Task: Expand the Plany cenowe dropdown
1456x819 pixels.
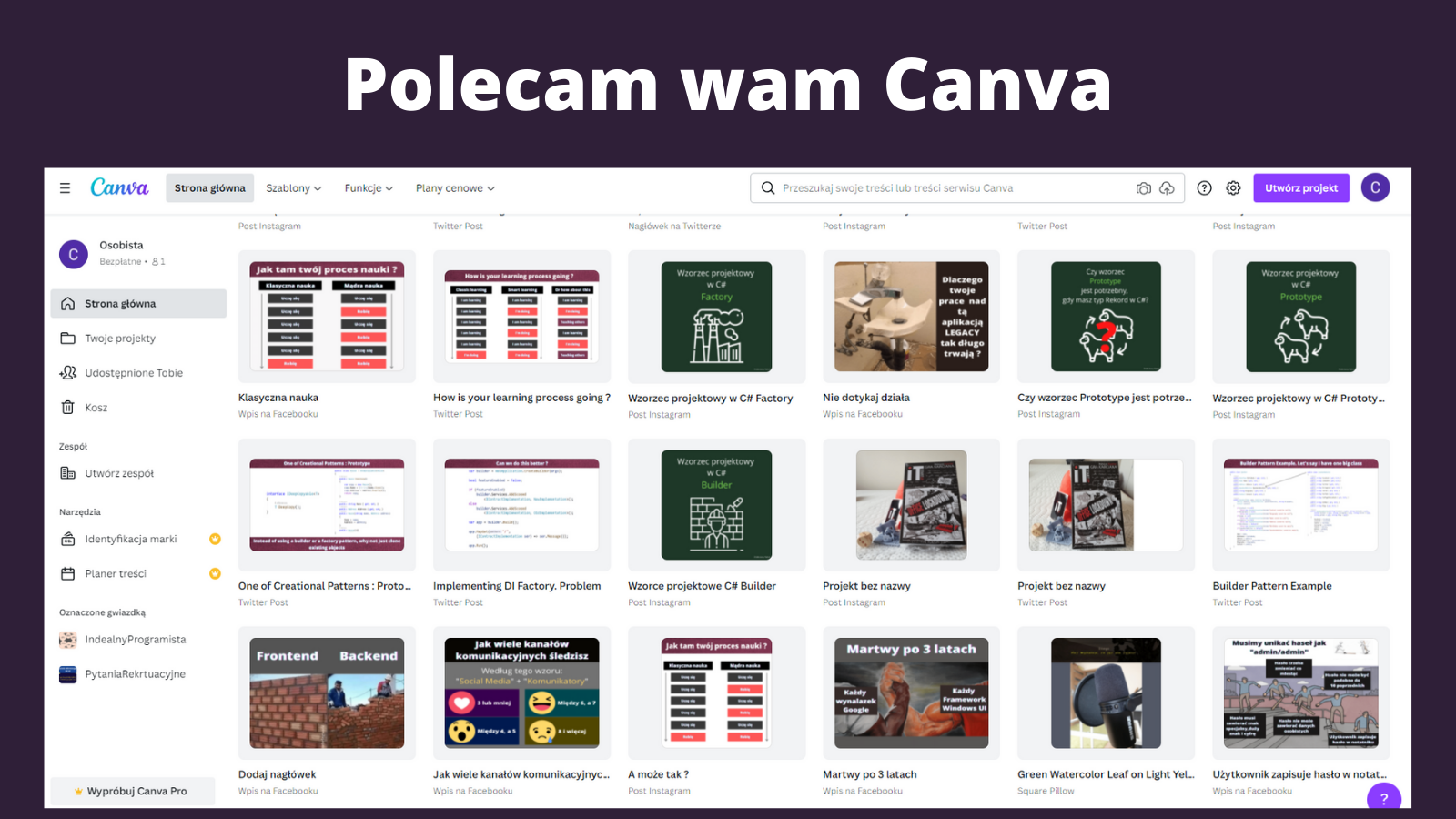Action: click(x=455, y=188)
